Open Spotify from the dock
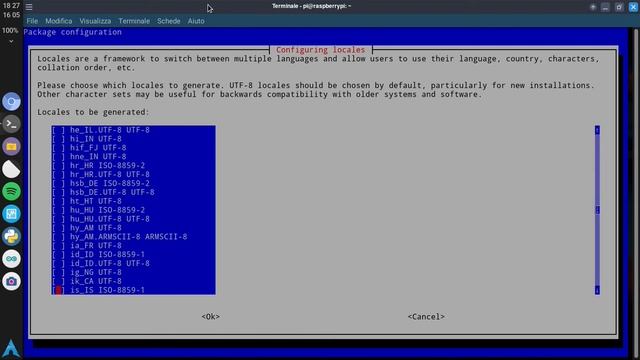640x360 pixels. [11, 191]
